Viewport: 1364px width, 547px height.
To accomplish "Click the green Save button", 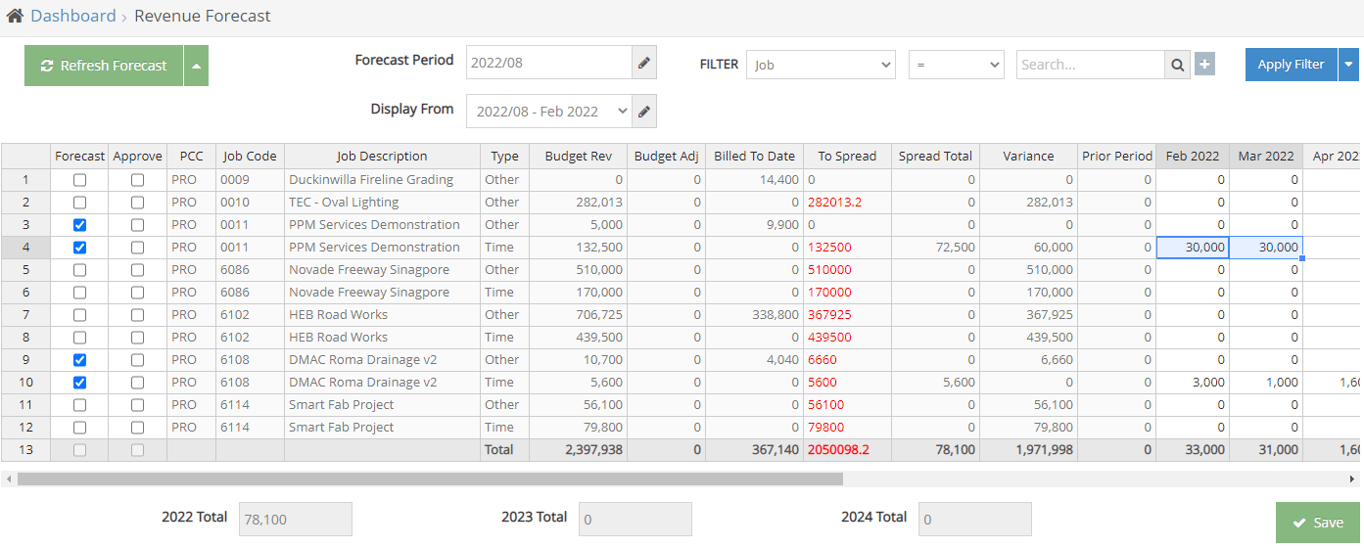I will pyautogui.click(x=1317, y=522).
